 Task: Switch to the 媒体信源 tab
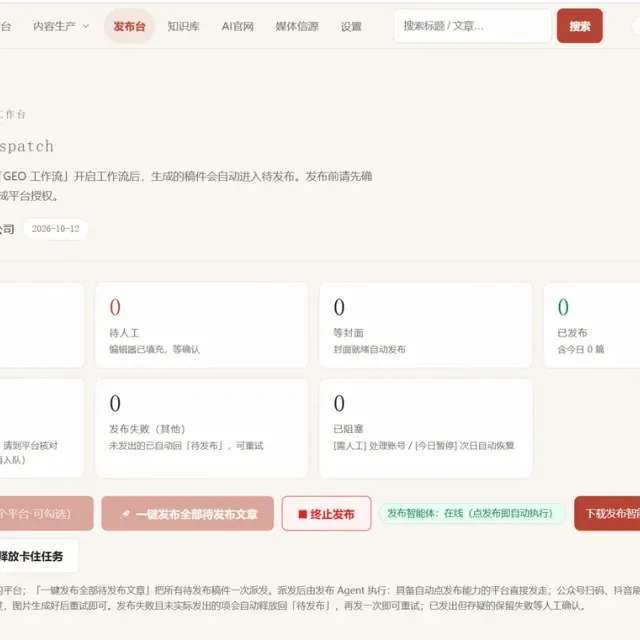pyautogui.click(x=297, y=27)
